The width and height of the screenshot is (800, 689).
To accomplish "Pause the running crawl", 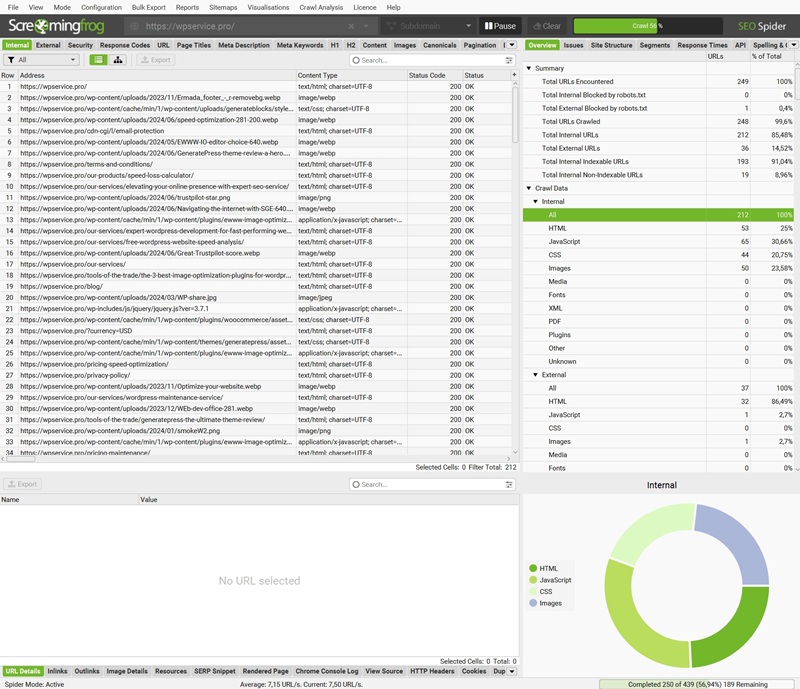I will pyautogui.click(x=499, y=26).
